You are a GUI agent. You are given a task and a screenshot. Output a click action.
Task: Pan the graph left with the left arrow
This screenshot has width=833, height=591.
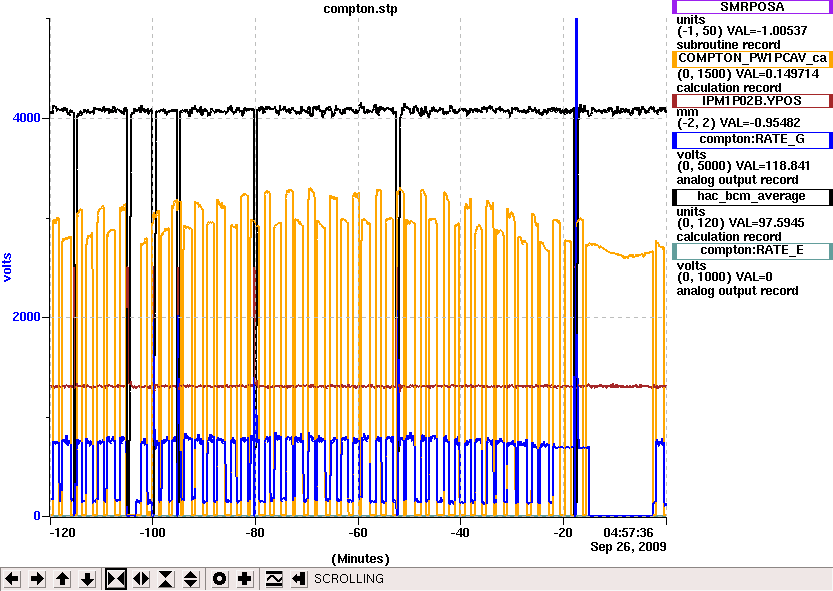(12, 579)
